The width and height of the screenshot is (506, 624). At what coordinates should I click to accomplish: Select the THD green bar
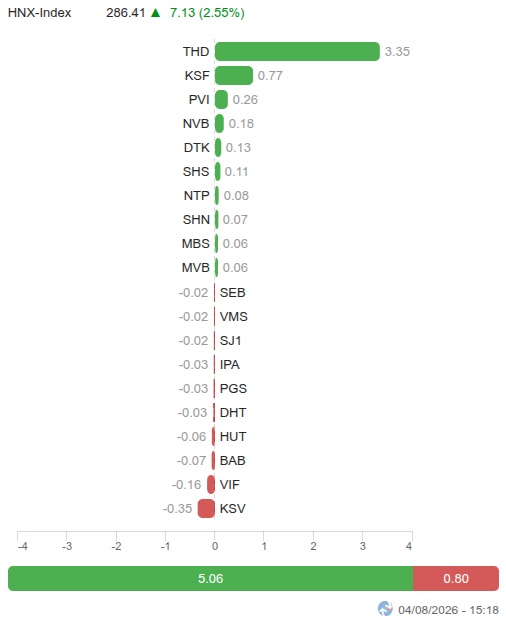click(x=297, y=51)
